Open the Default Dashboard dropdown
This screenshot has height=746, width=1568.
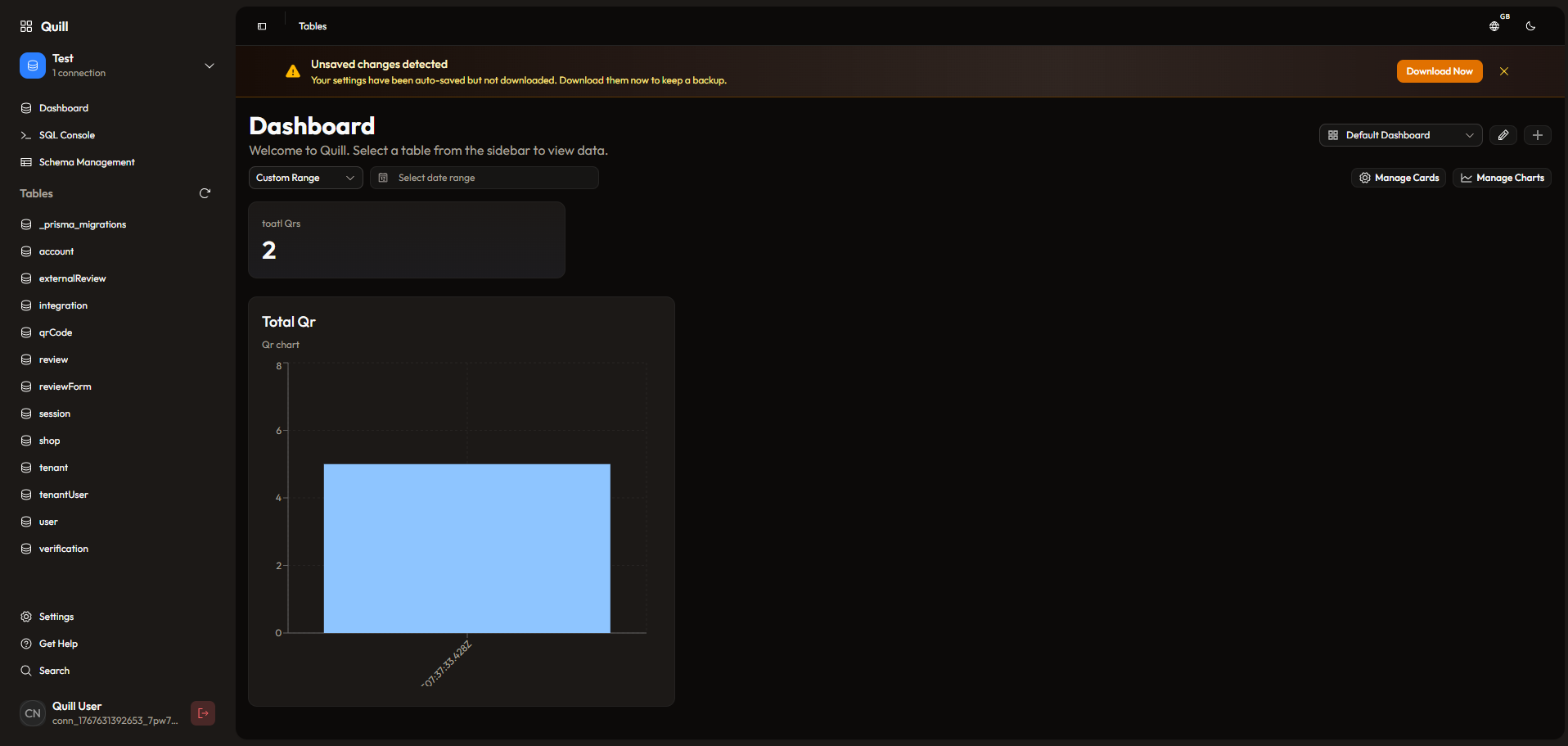1400,135
